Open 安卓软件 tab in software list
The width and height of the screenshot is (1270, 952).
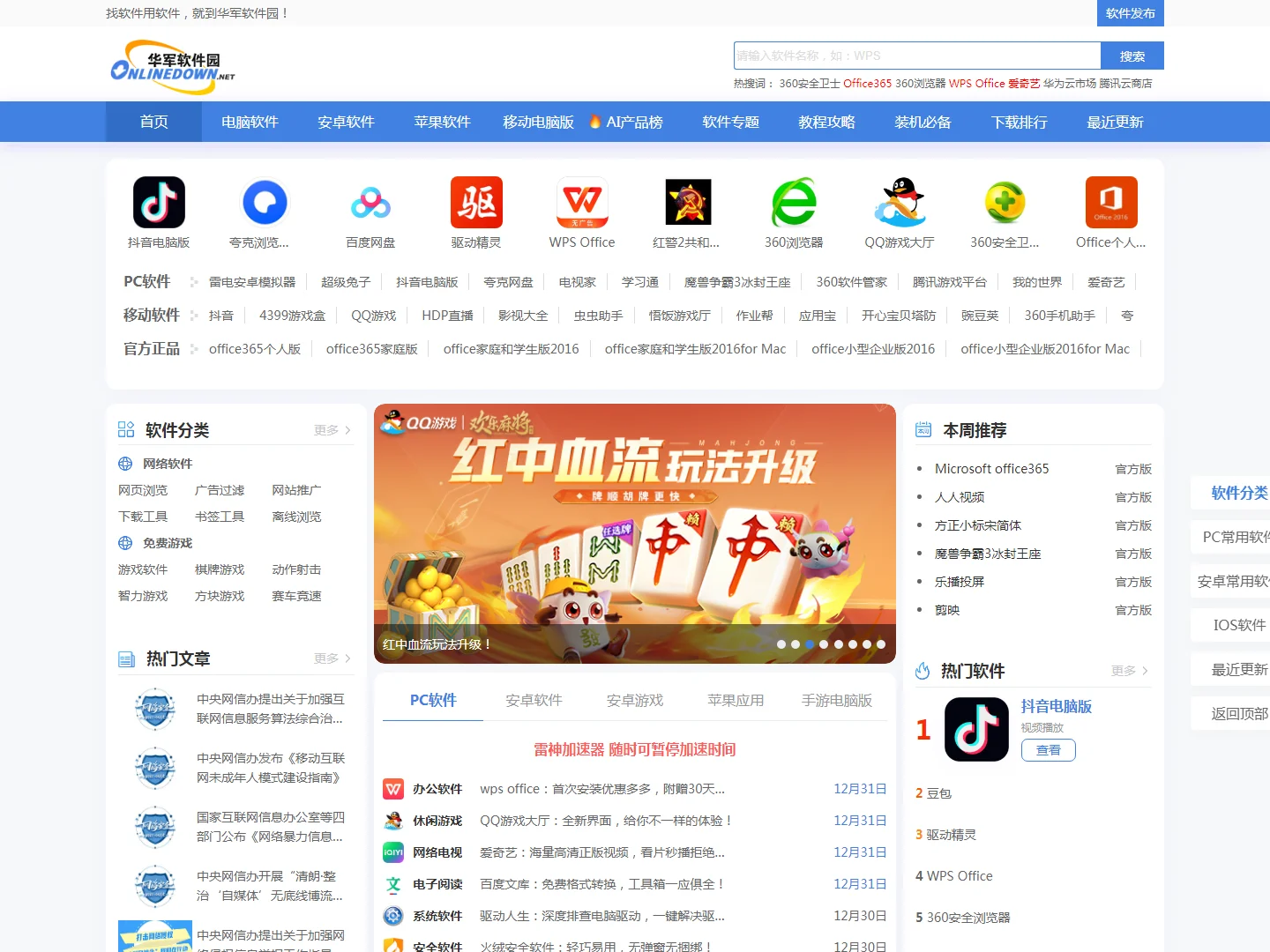click(534, 700)
